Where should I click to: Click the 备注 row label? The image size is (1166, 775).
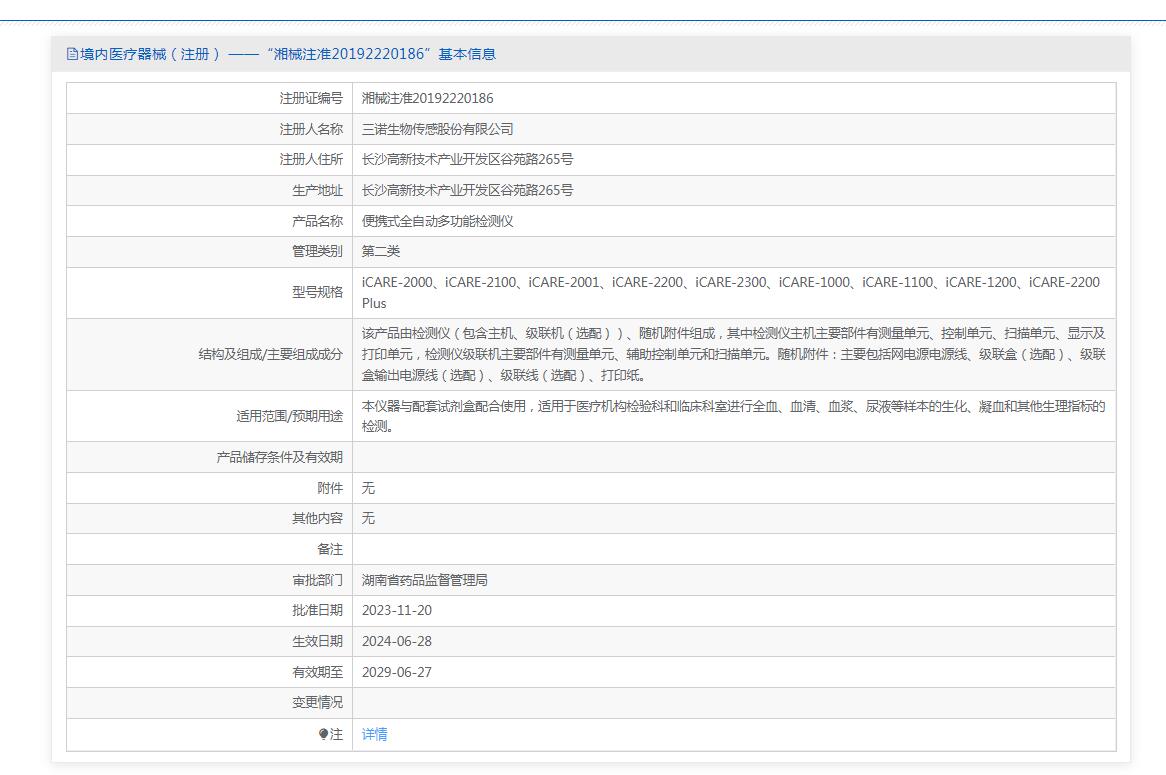tap(329, 549)
